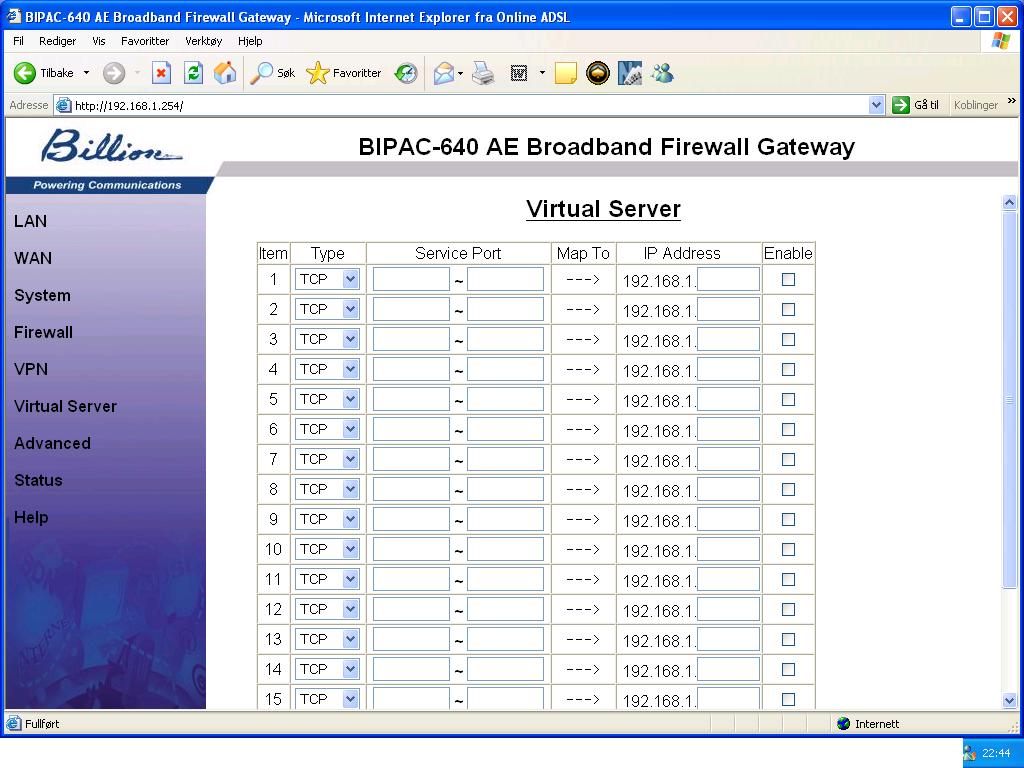Click the round black gold toolbar icon
This screenshot has height=768, width=1024.
pos(598,73)
